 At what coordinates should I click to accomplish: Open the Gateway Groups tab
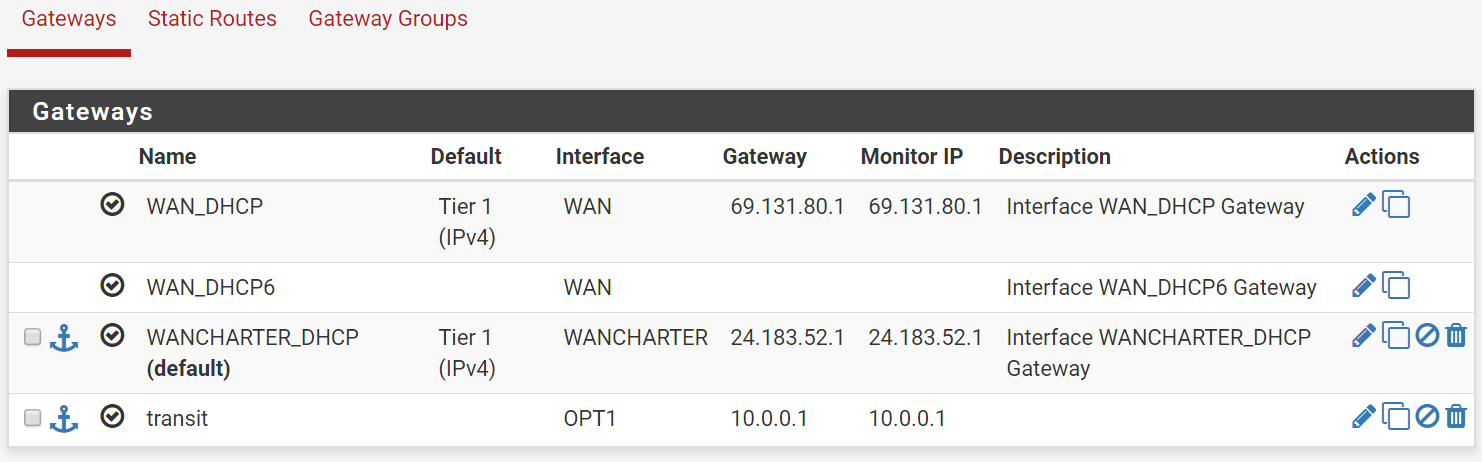(388, 19)
